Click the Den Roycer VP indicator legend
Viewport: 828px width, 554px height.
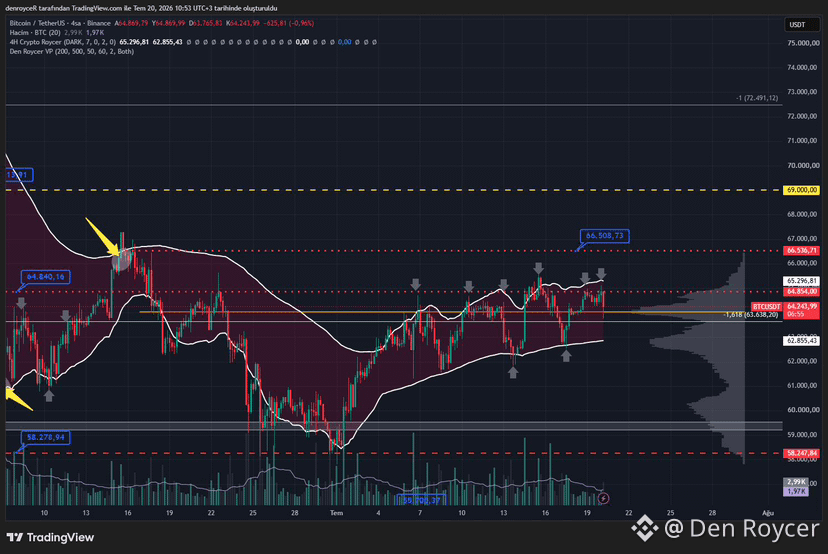[72, 52]
